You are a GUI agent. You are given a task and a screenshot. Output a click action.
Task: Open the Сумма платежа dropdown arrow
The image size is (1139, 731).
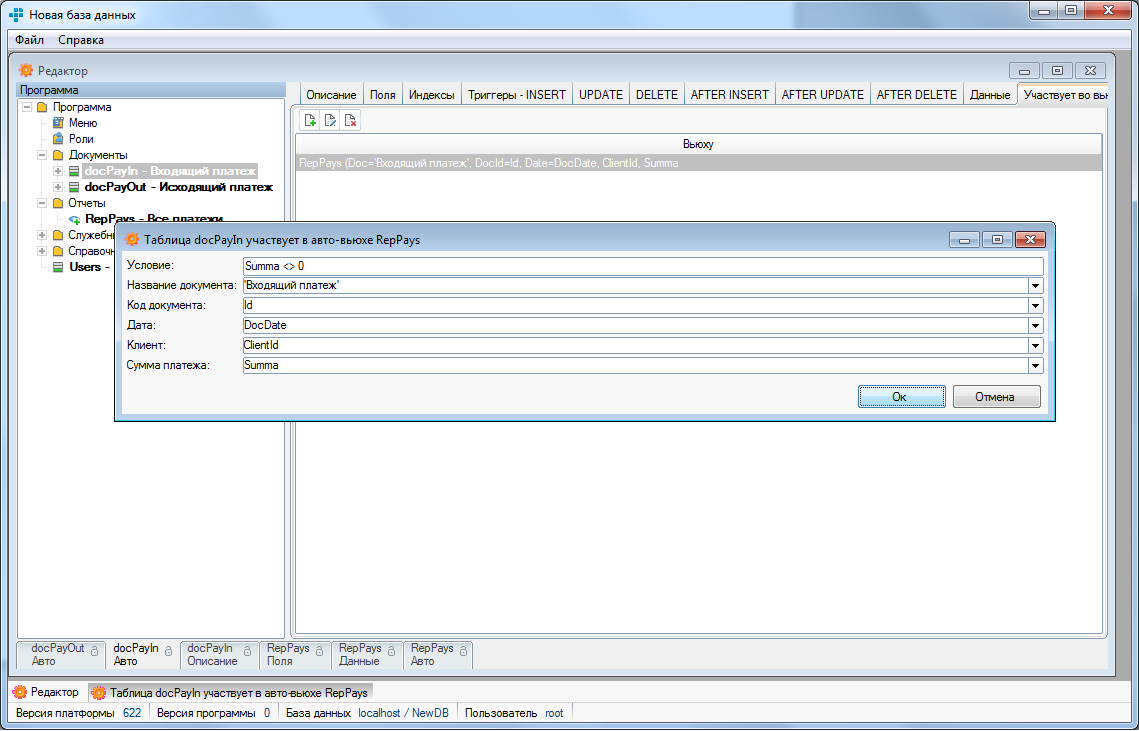[1036, 366]
